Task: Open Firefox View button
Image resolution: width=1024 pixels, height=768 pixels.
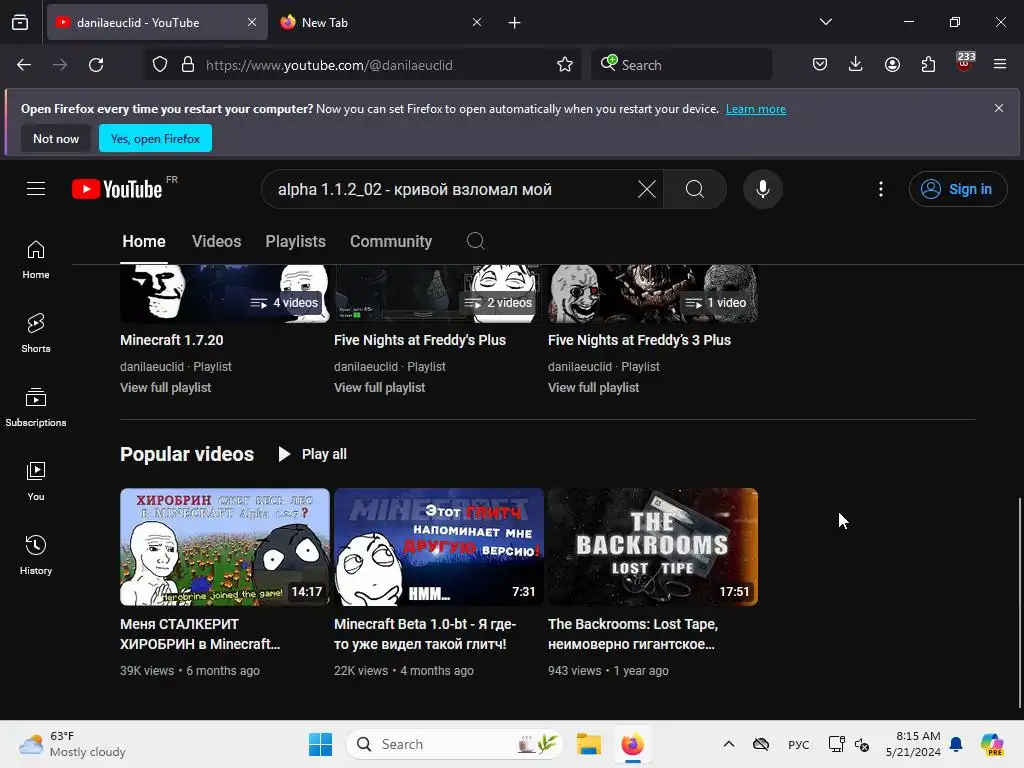Action: [x=20, y=22]
